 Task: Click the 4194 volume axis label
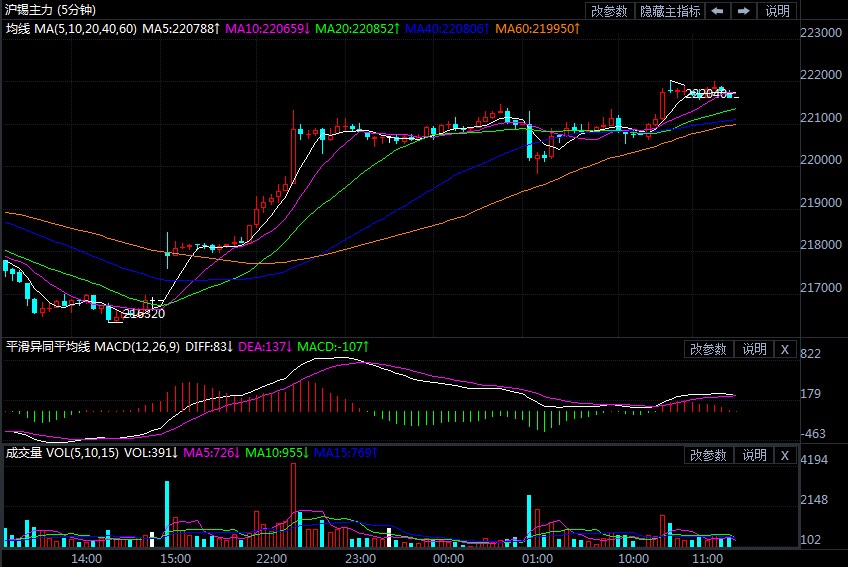click(814, 460)
